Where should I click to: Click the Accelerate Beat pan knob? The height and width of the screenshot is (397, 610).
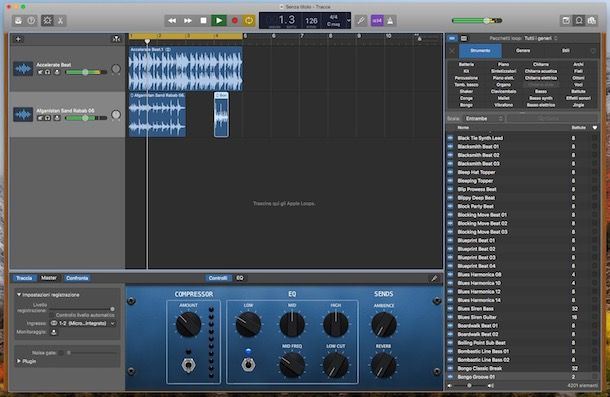(116, 69)
